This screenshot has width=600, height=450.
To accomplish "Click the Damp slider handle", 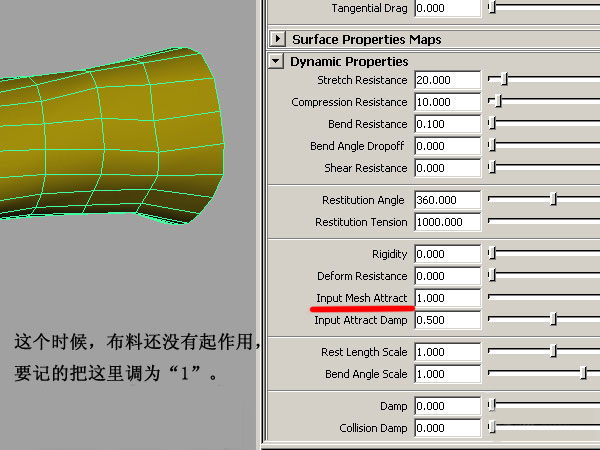I will pos(492,405).
